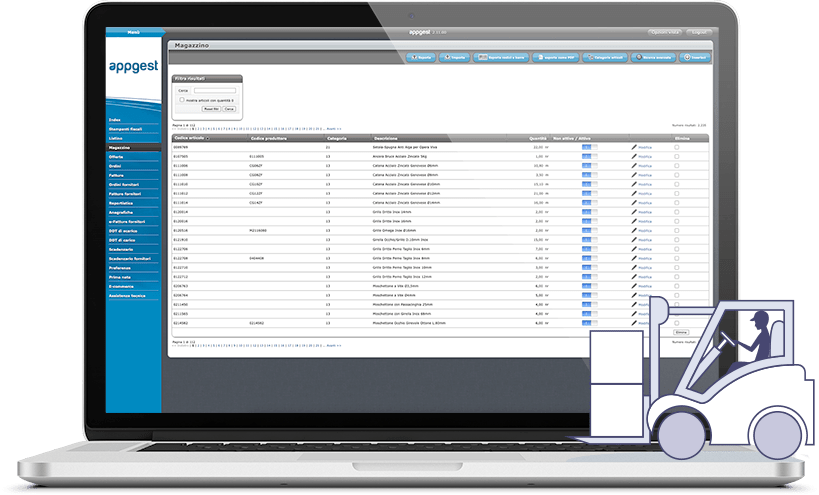The image size is (819, 495).
Task: Sort by Codice articolo column arrow
Action: [x=207, y=137]
